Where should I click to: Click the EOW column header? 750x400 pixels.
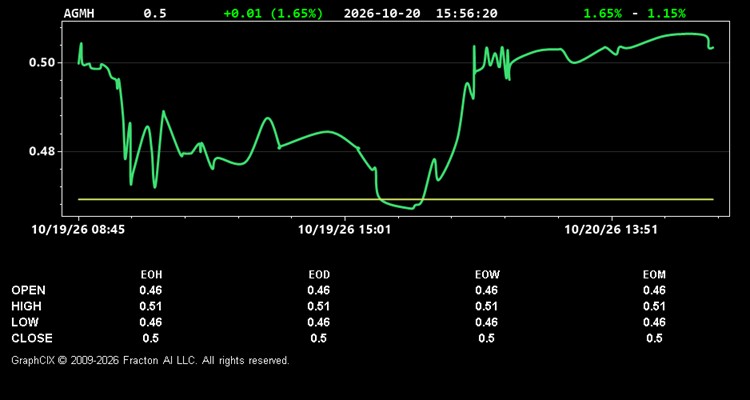tap(486, 275)
